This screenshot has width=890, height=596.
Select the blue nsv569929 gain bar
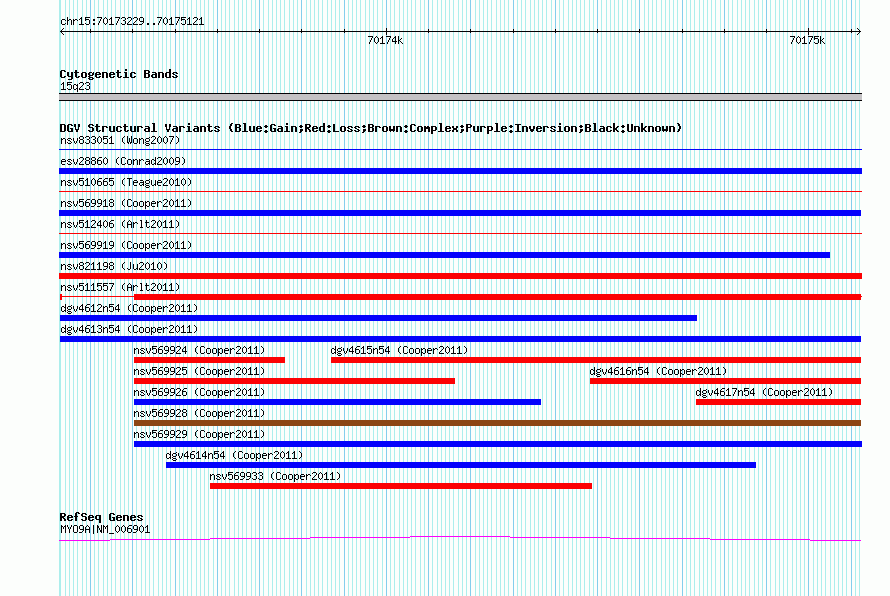[x=498, y=444]
